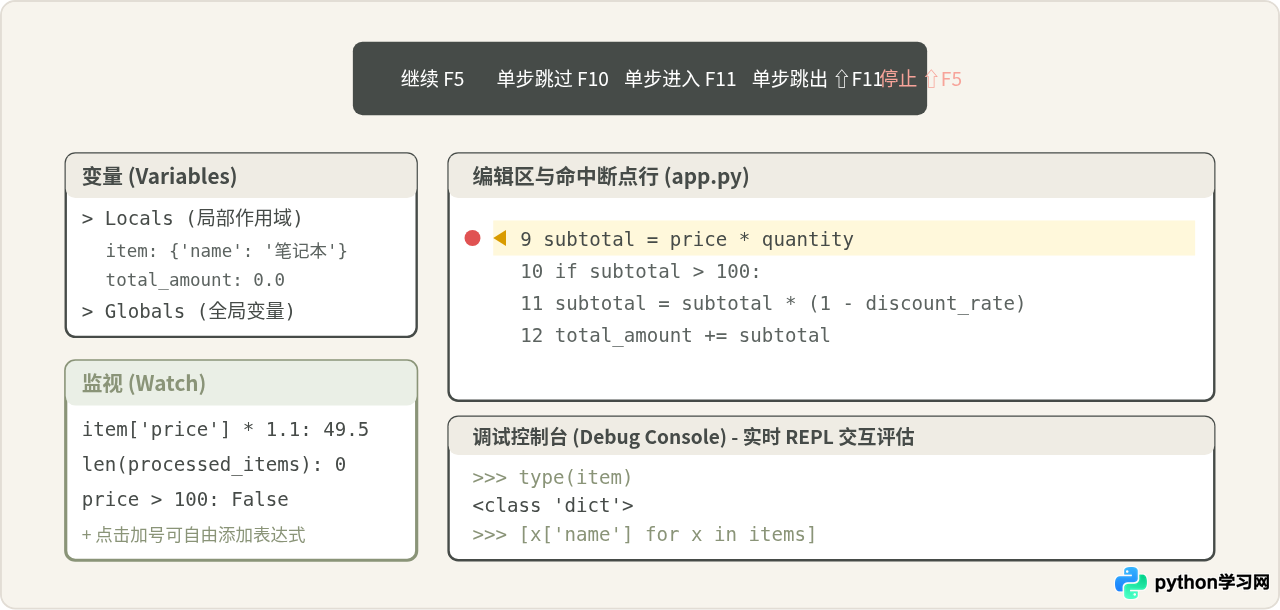Click the yellow current-line arrow marker

pos(500,238)
